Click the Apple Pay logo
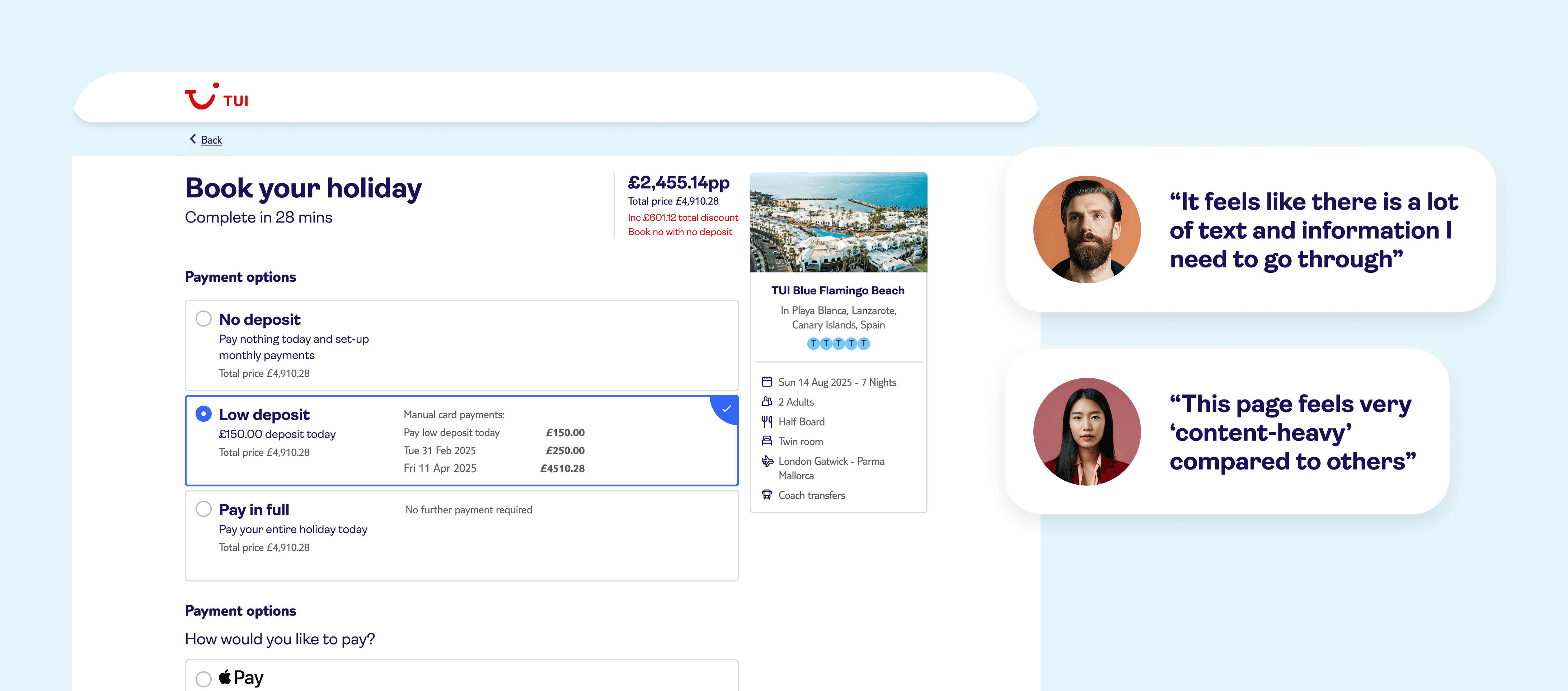Viewport: 1568px width, 691px height. [241, 678]
